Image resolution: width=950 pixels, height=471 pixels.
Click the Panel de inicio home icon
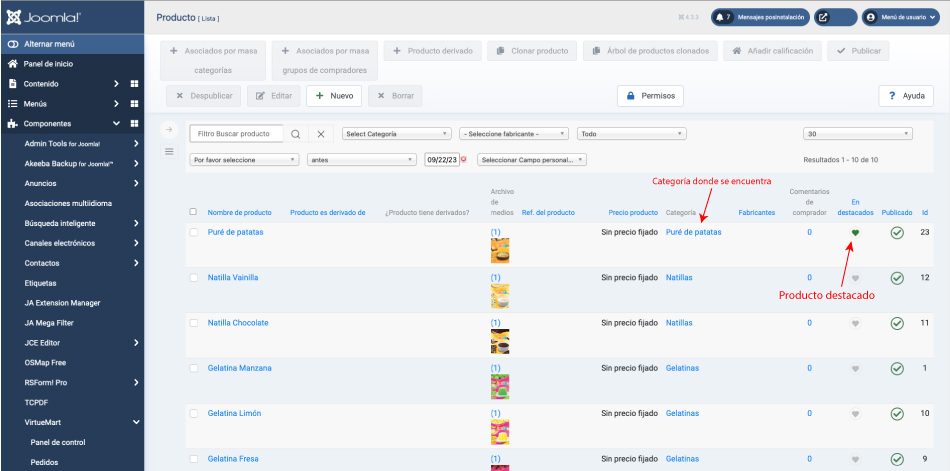tap(12, 64)
